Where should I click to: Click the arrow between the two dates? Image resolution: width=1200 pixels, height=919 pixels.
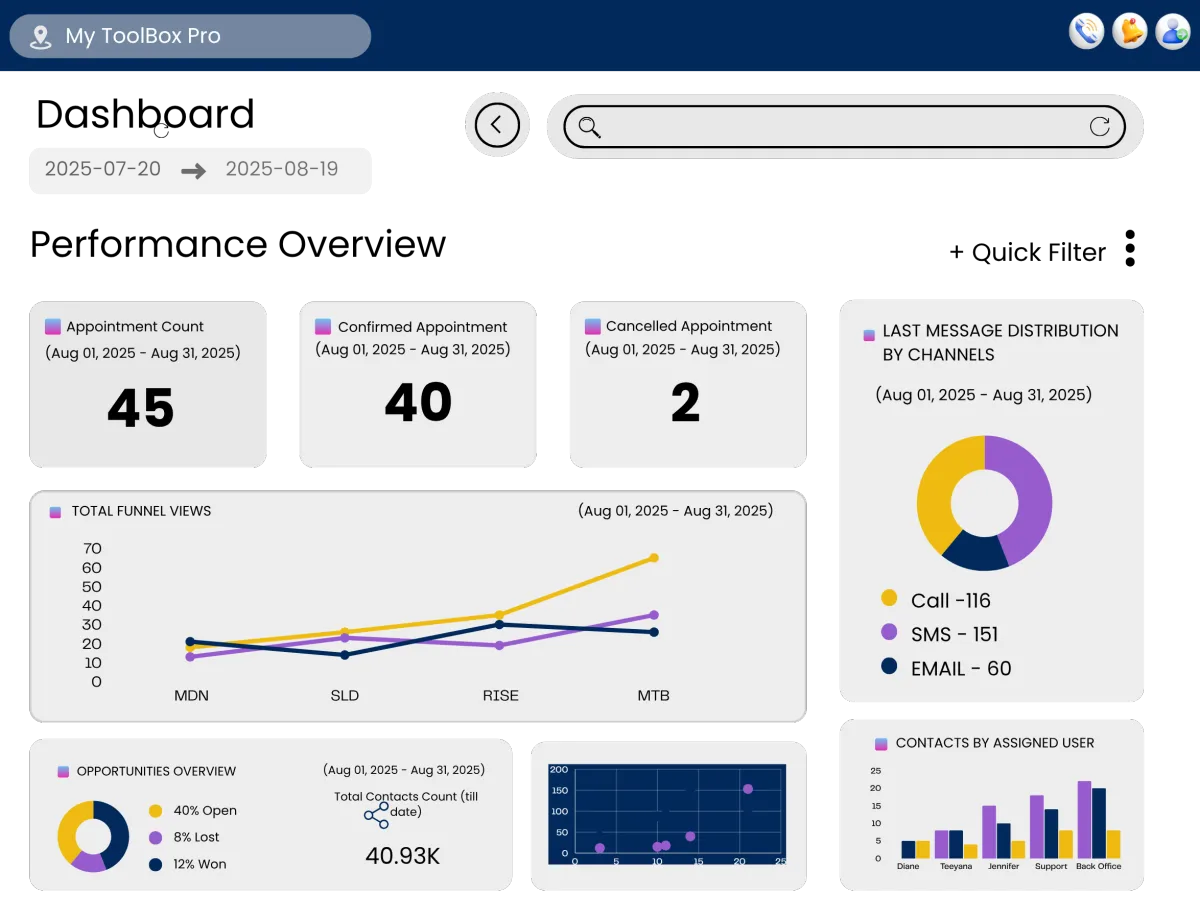[193, 171]
